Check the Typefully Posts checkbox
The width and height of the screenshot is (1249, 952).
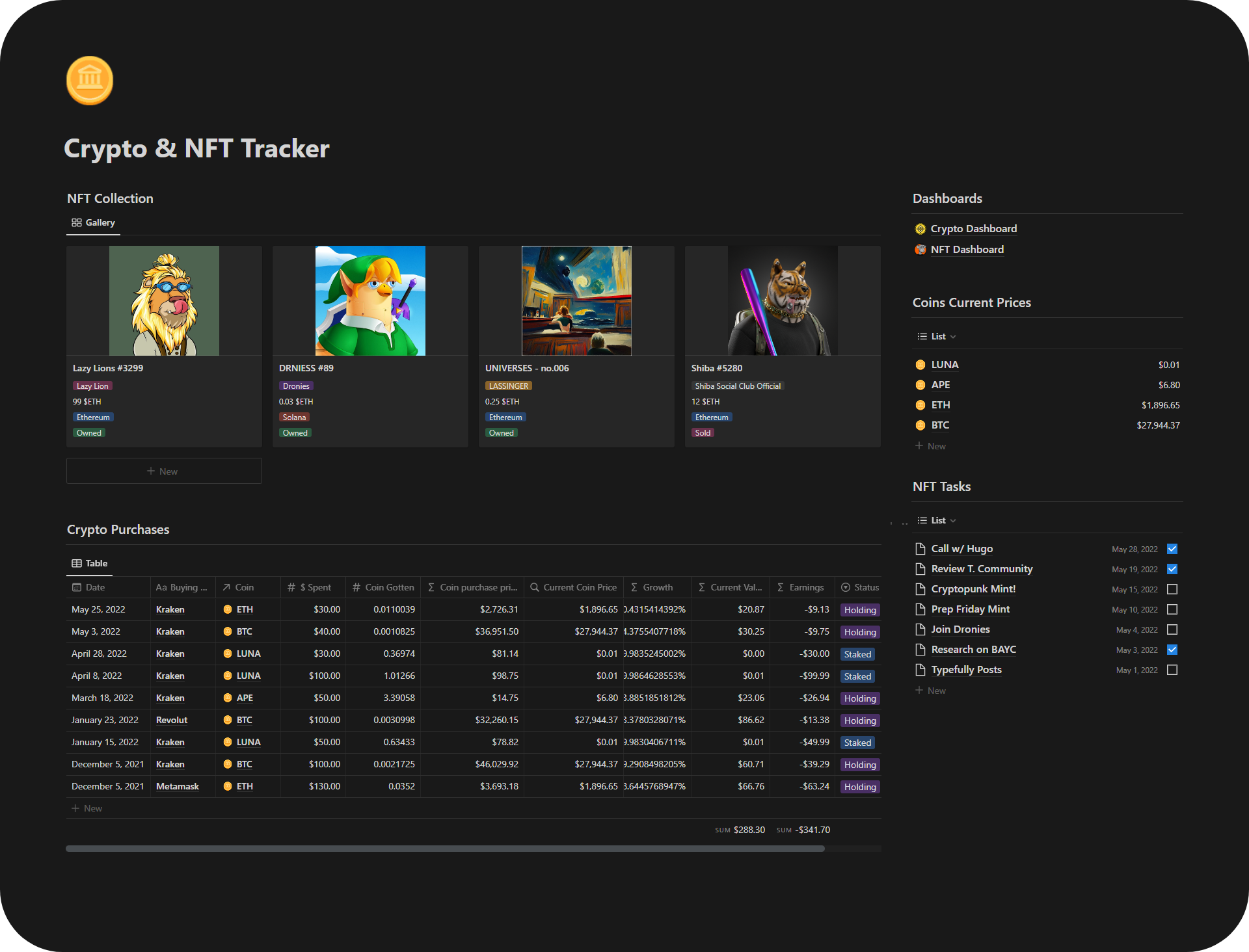(1172, 670)
